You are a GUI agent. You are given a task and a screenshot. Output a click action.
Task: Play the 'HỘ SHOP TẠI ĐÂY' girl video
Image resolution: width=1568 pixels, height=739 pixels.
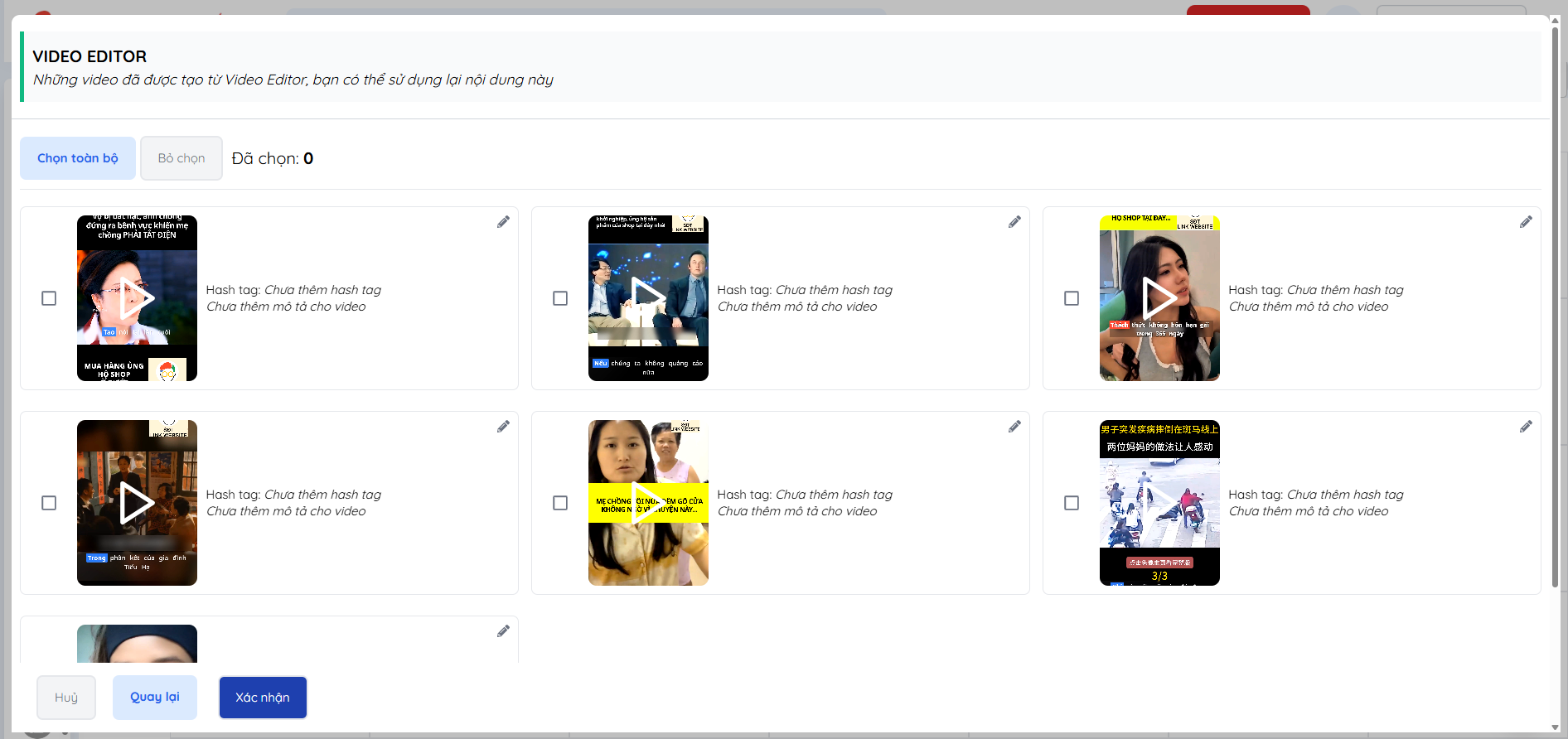1159,298
